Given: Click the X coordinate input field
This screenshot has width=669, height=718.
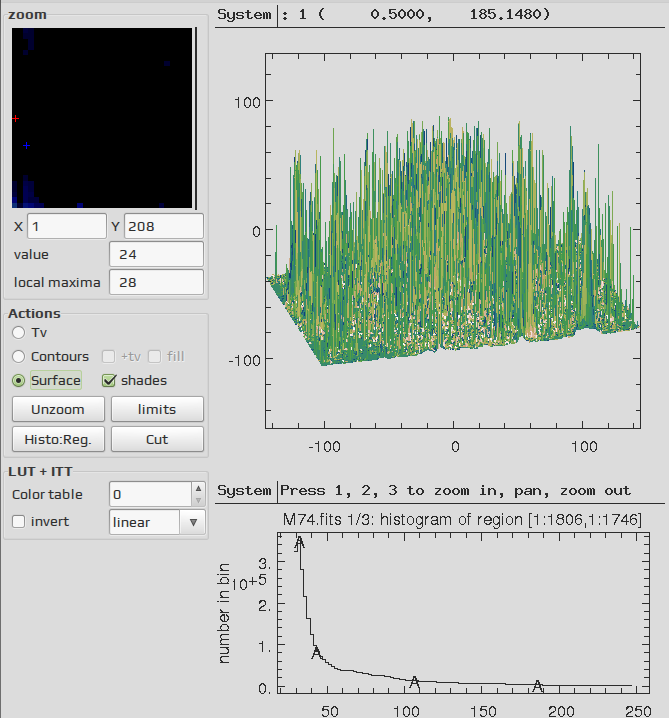Looking at the screenshot, I should [x=67, y=226].
